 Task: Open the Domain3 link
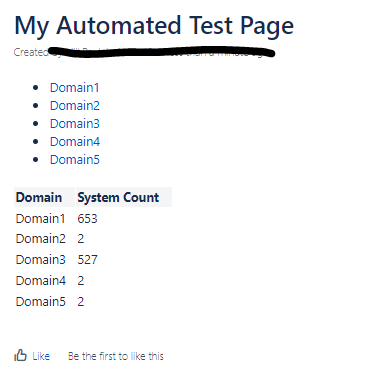[x=75, y=124]
